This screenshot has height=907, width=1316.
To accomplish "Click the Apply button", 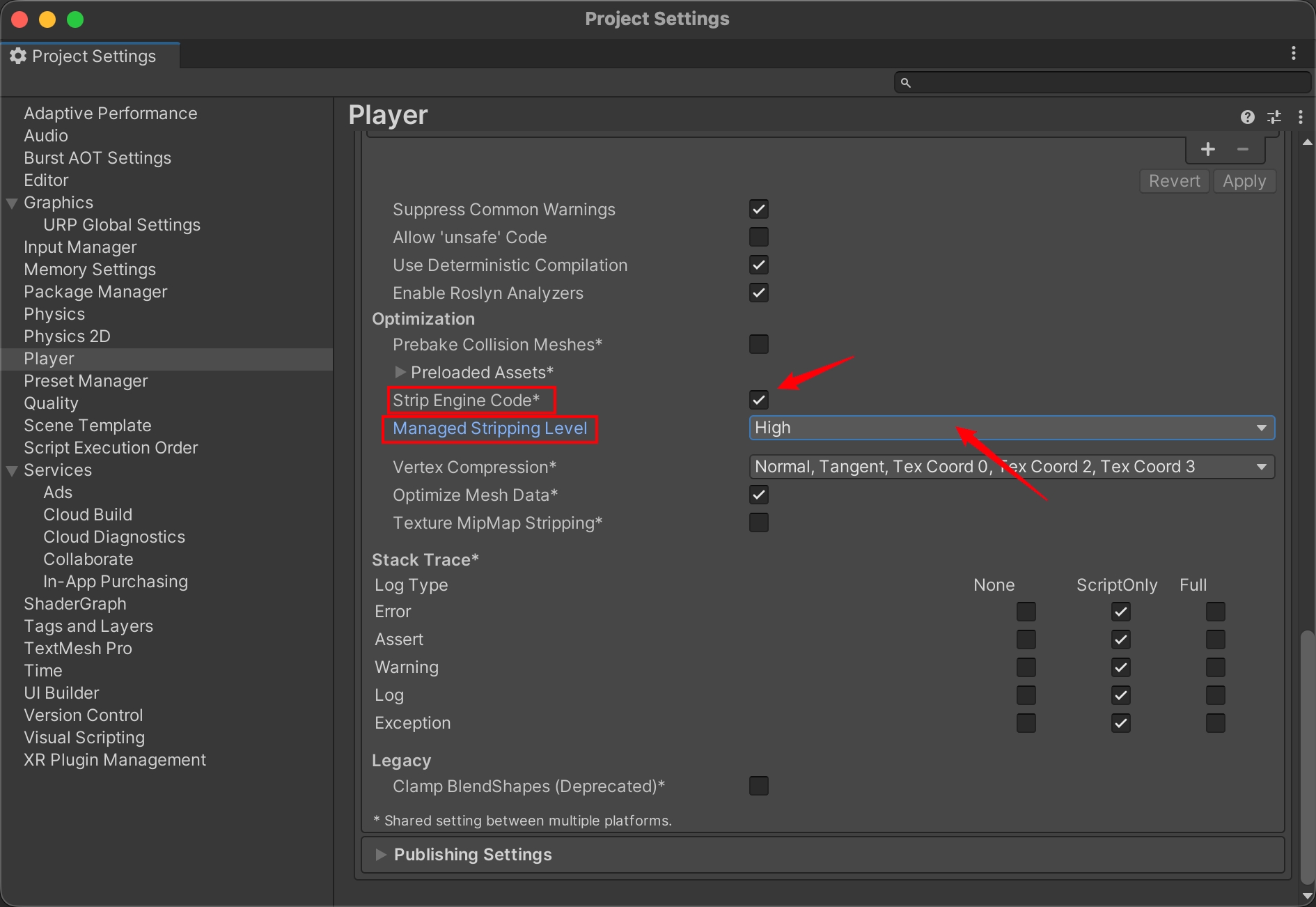I will [x=1244, y=181].
